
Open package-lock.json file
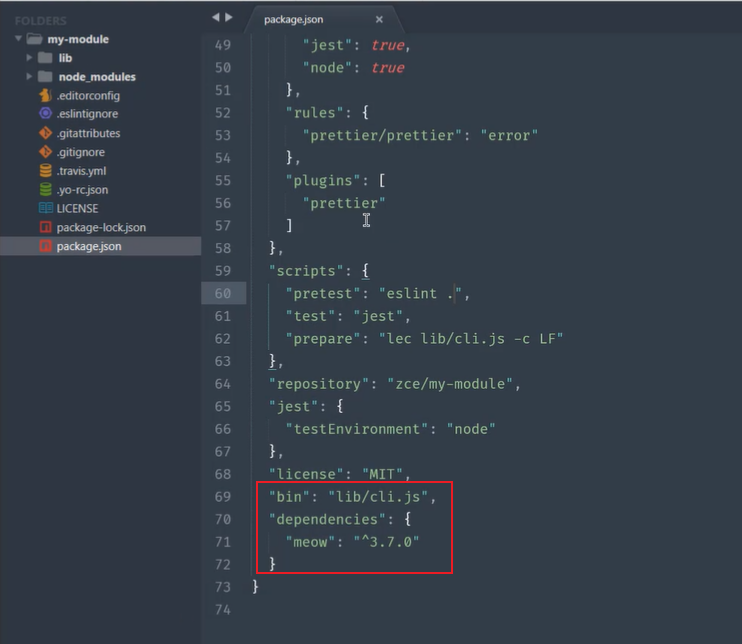click(x=101, y=228)
